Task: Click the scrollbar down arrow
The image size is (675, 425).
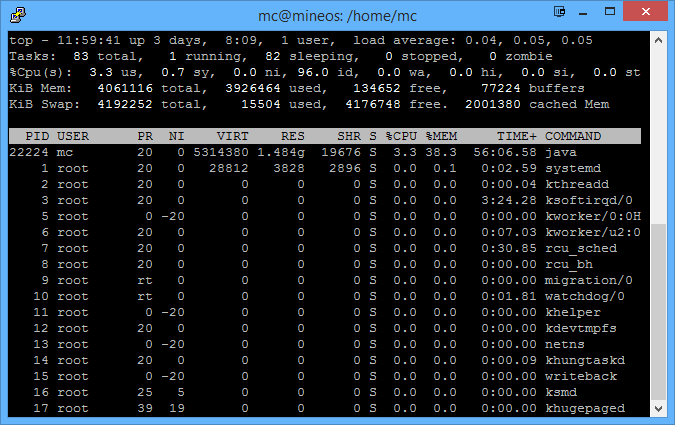Action: [657, 408]
